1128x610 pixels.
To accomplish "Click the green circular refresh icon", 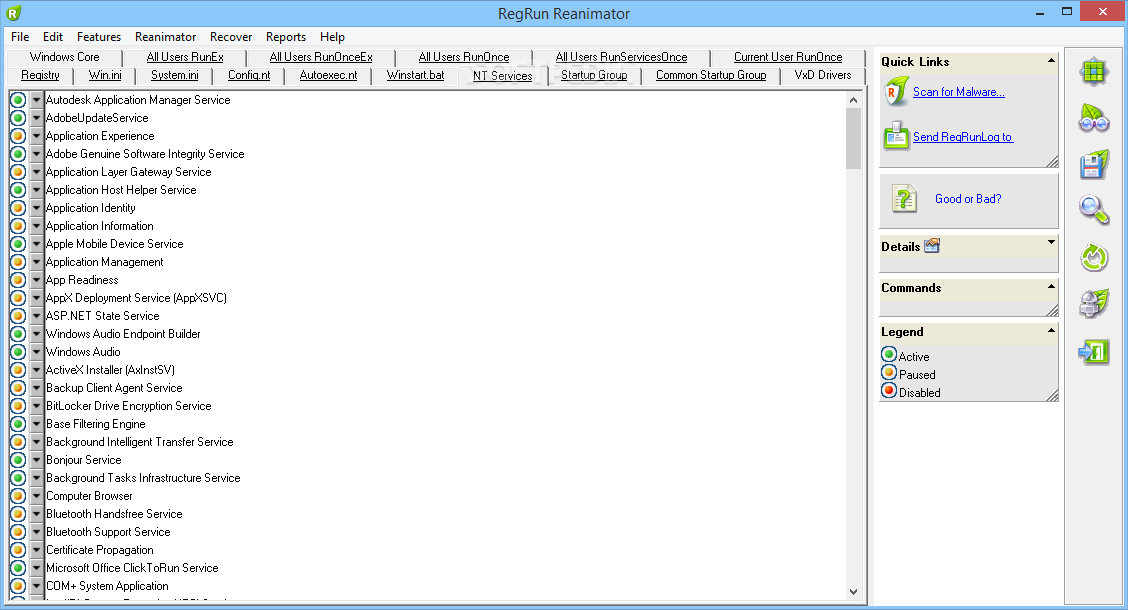I will point(1093,258).
